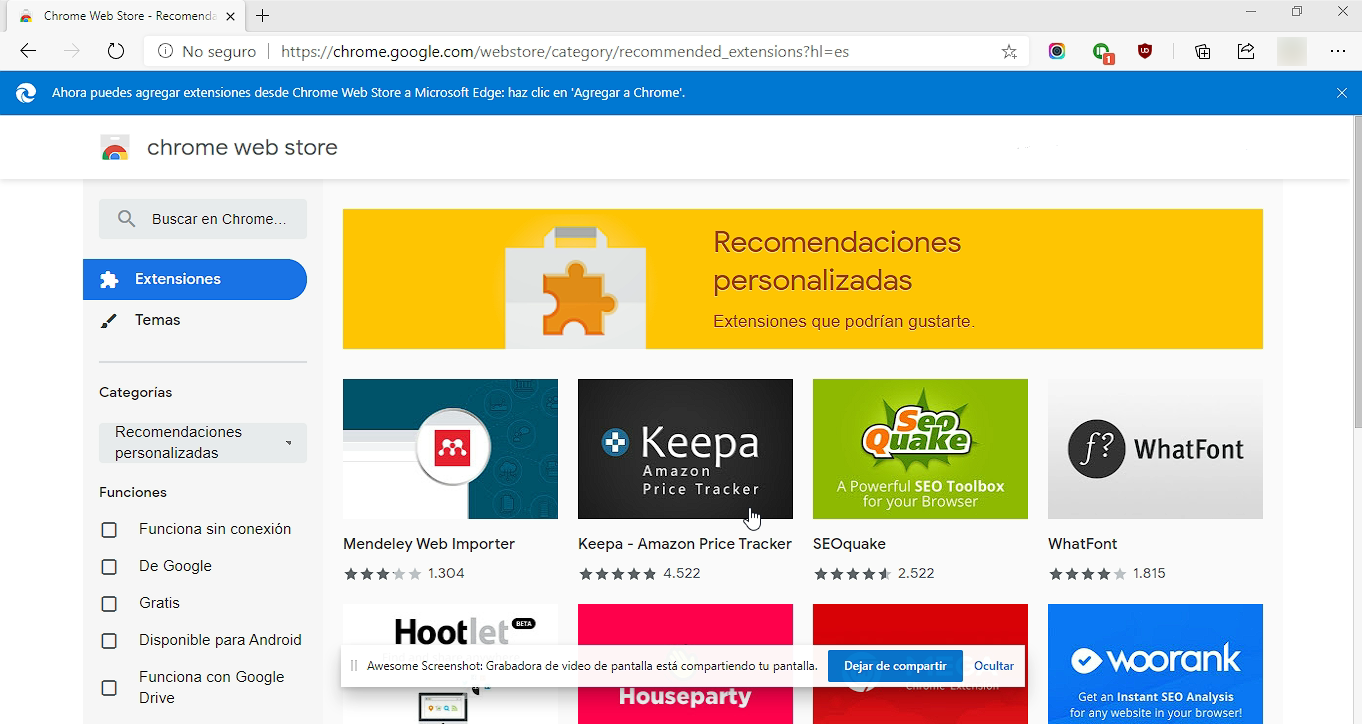1362x724 pixels.
Task: Click the Chrome Web Store logo
Action: point(115,148)
